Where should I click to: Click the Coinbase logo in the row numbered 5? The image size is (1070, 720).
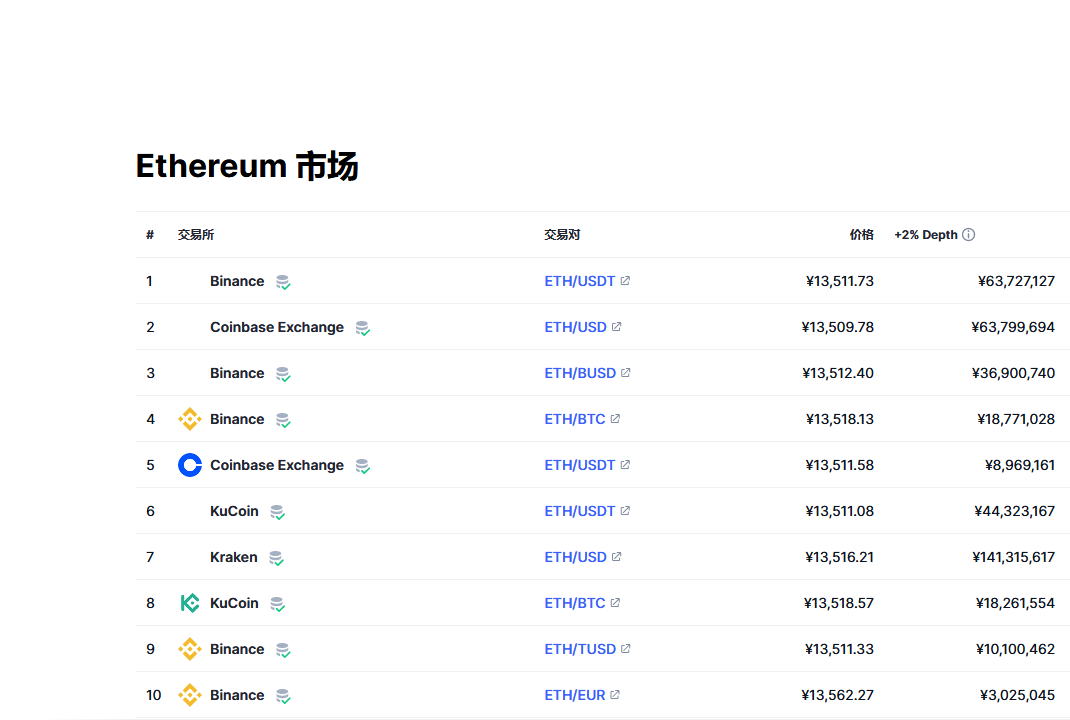(x=189, y=465)
